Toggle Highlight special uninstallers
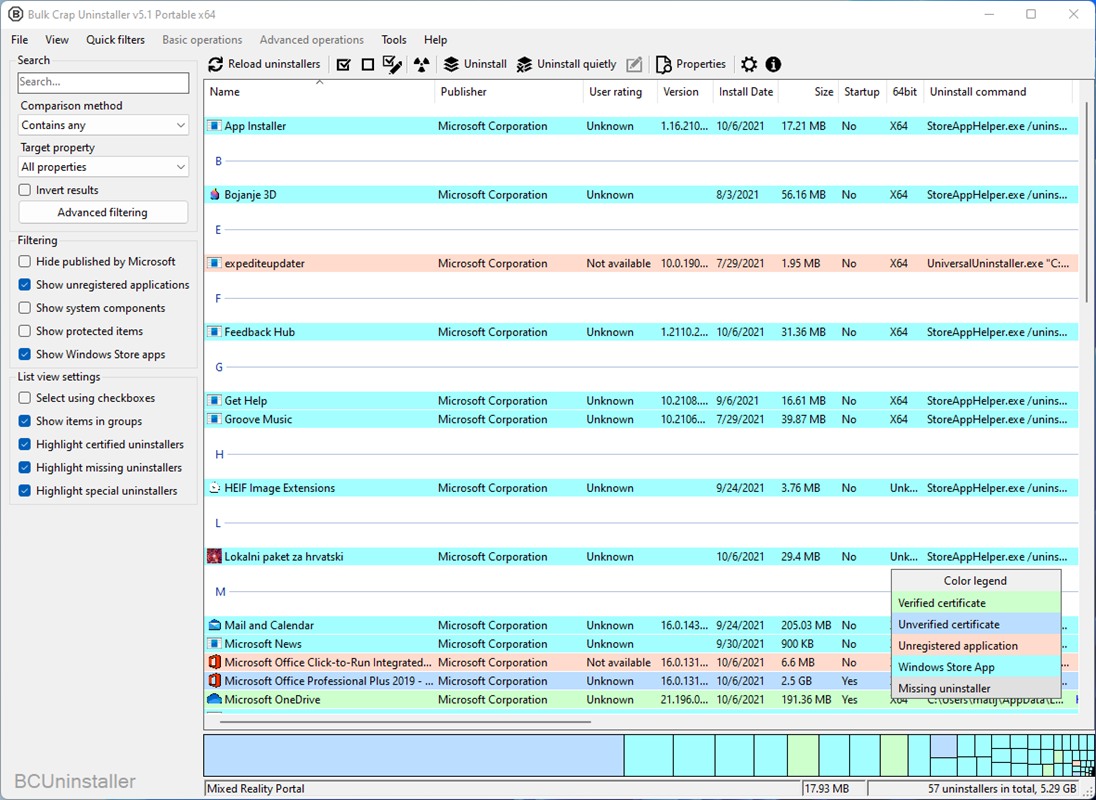Image resolution: width=1096 pixels, height=800 pixels. [24, 490]
